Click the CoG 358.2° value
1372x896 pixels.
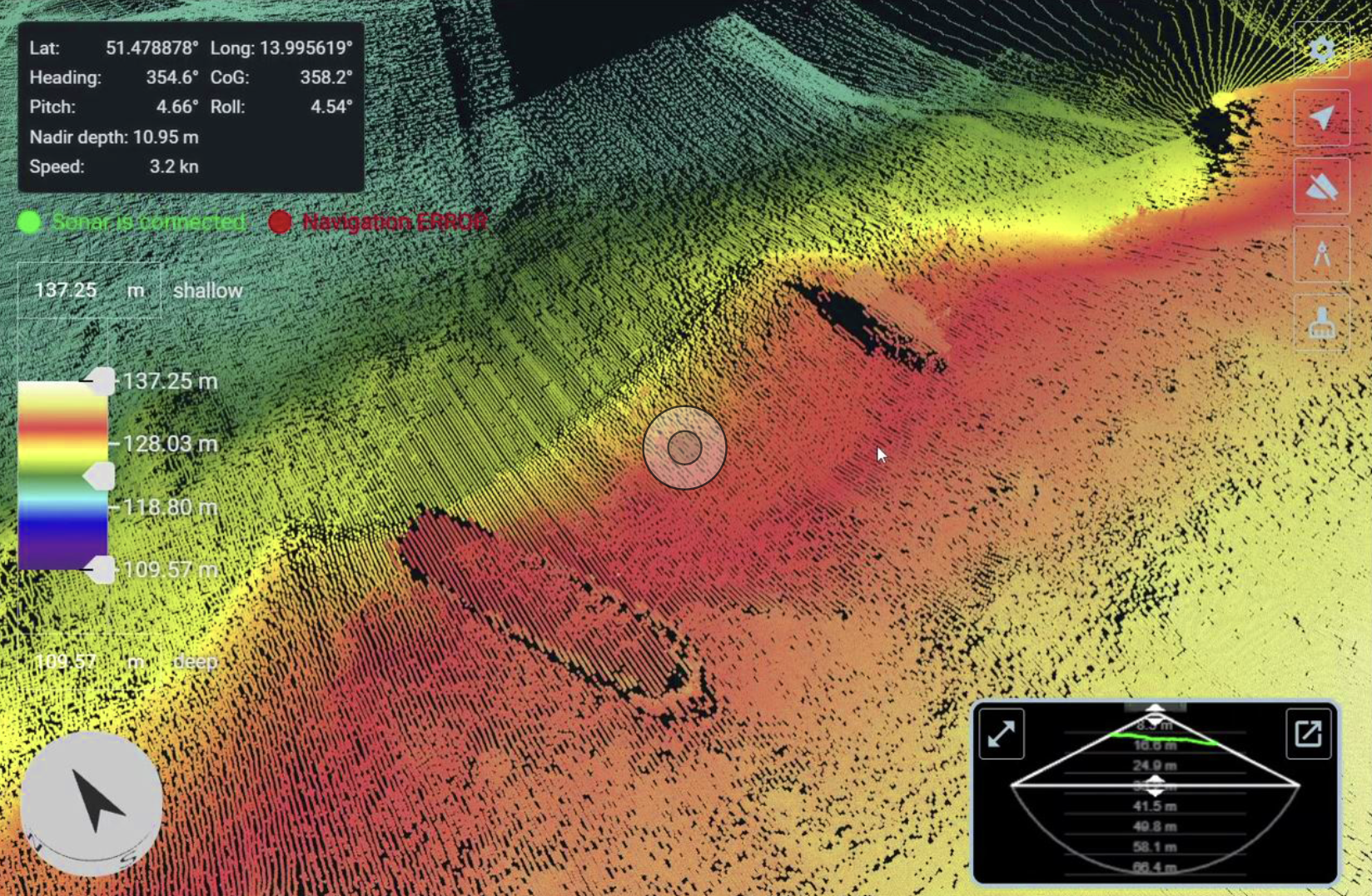pos(326,77)
